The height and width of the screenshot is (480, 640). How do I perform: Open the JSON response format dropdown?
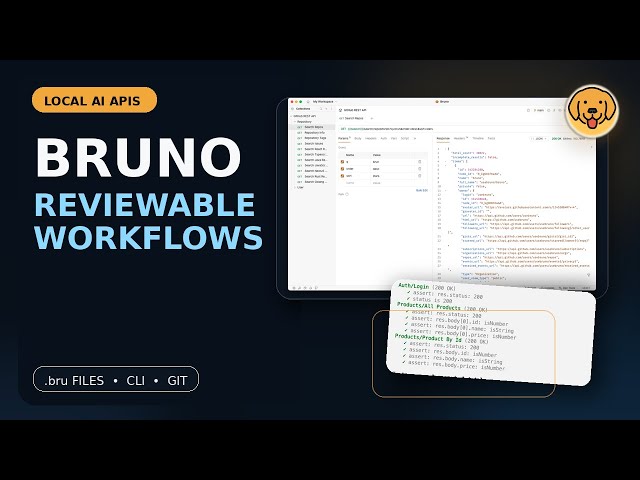pos(539,139)
